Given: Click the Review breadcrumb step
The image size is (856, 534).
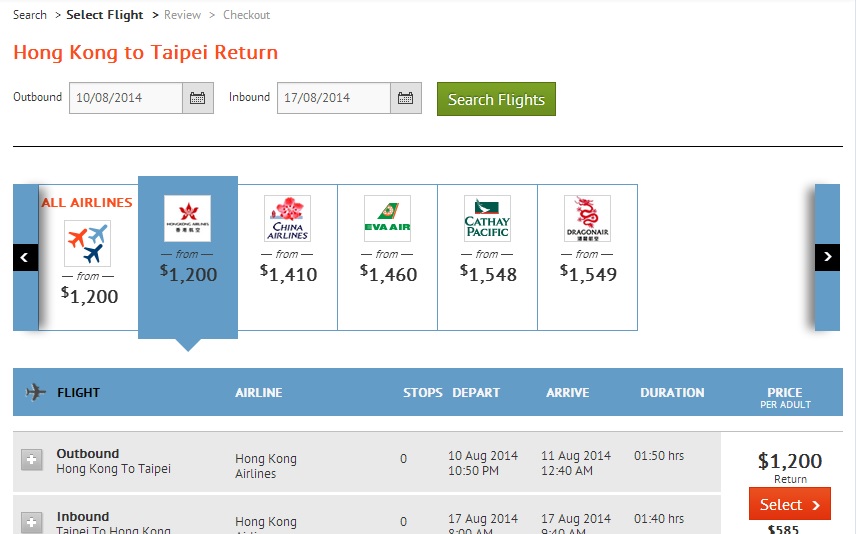Looking at the screenshot, I should (183, 15).
